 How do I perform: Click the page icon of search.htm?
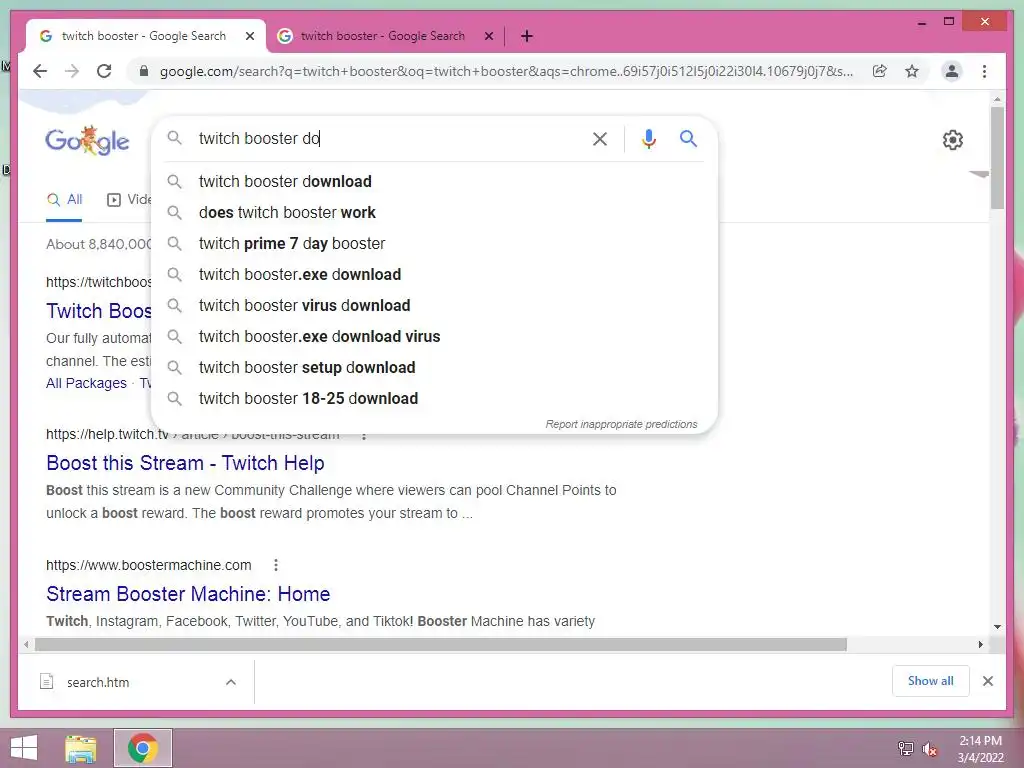(46, 682)
